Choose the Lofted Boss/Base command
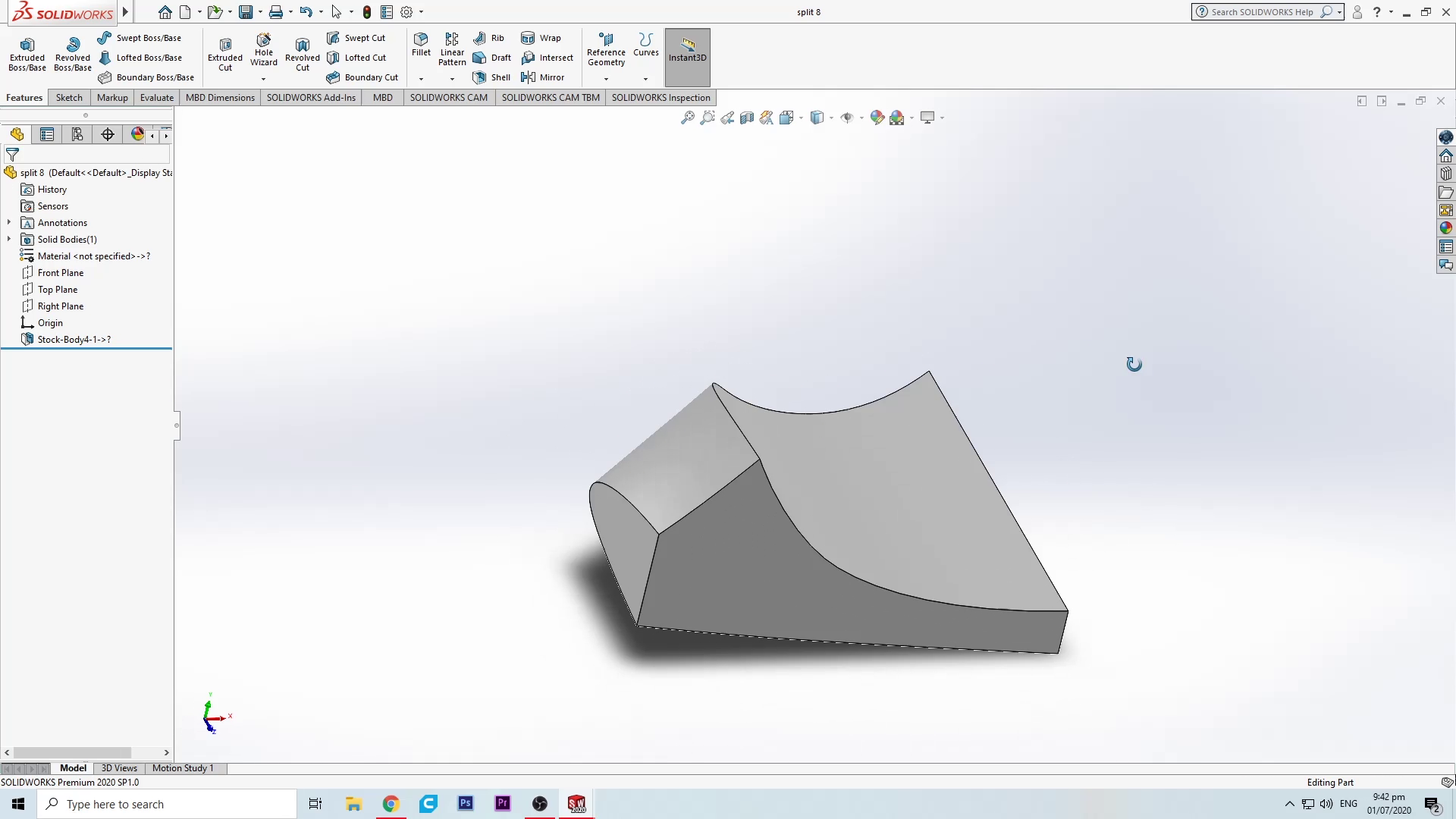The image size is (1456, 819). (140, 58)
